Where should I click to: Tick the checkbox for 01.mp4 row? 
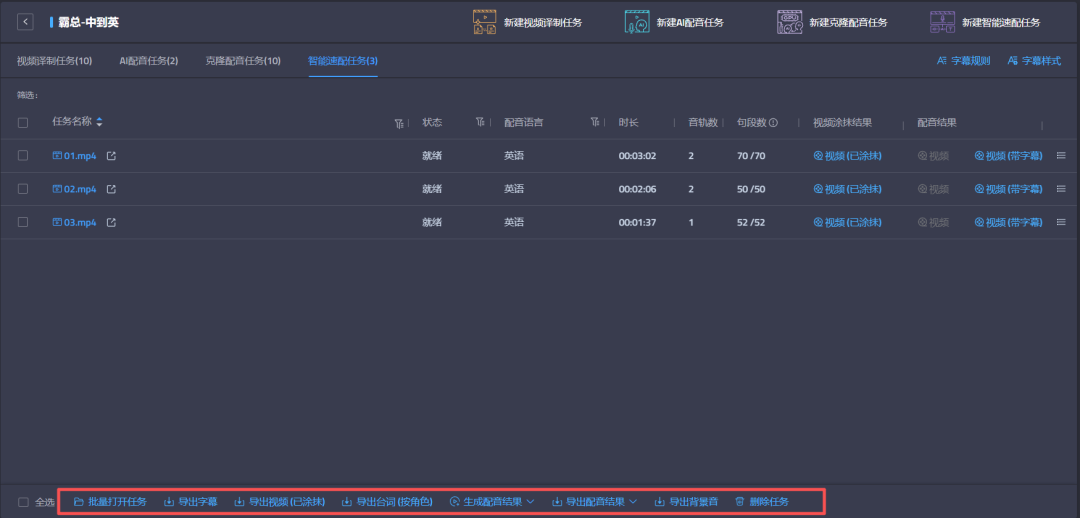pos(23,156)
